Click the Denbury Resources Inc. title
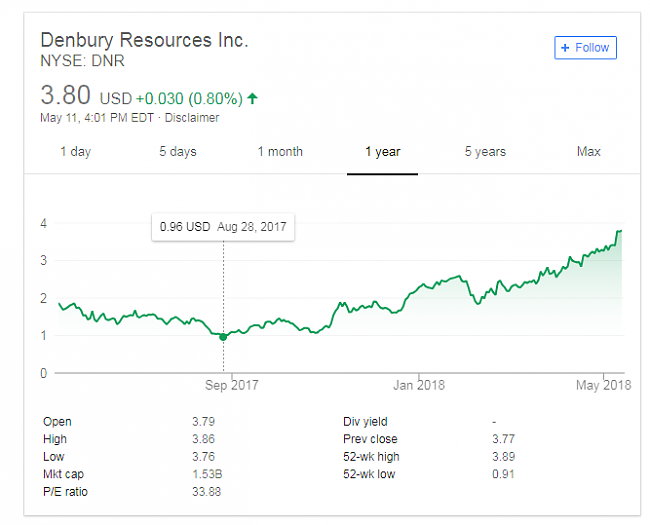The image size is (650, 525). point(144,40)
